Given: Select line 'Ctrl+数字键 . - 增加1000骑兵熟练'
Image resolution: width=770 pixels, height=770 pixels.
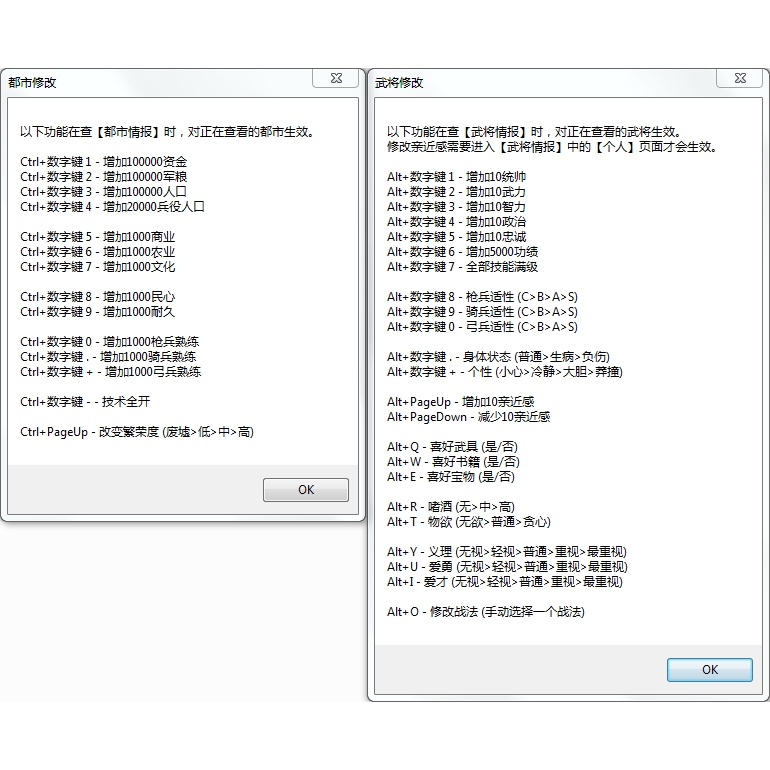Looking at the screenshot, I should [108, 357].
